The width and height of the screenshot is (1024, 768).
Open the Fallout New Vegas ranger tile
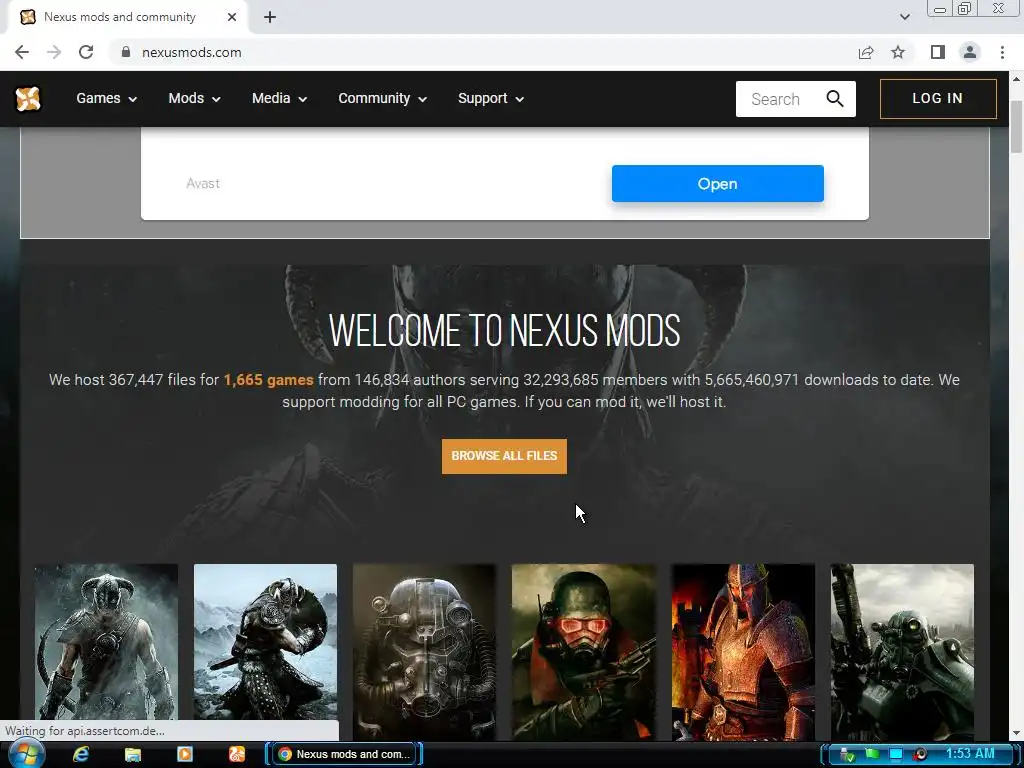[584, 652]
